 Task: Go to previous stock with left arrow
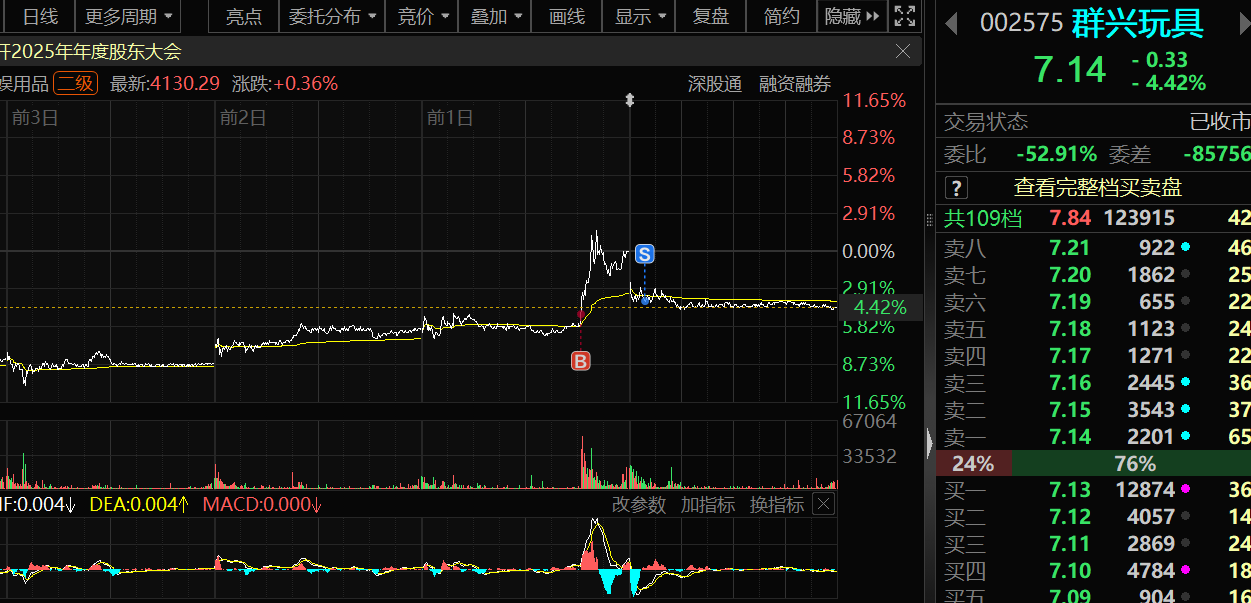tap(951, 23)
